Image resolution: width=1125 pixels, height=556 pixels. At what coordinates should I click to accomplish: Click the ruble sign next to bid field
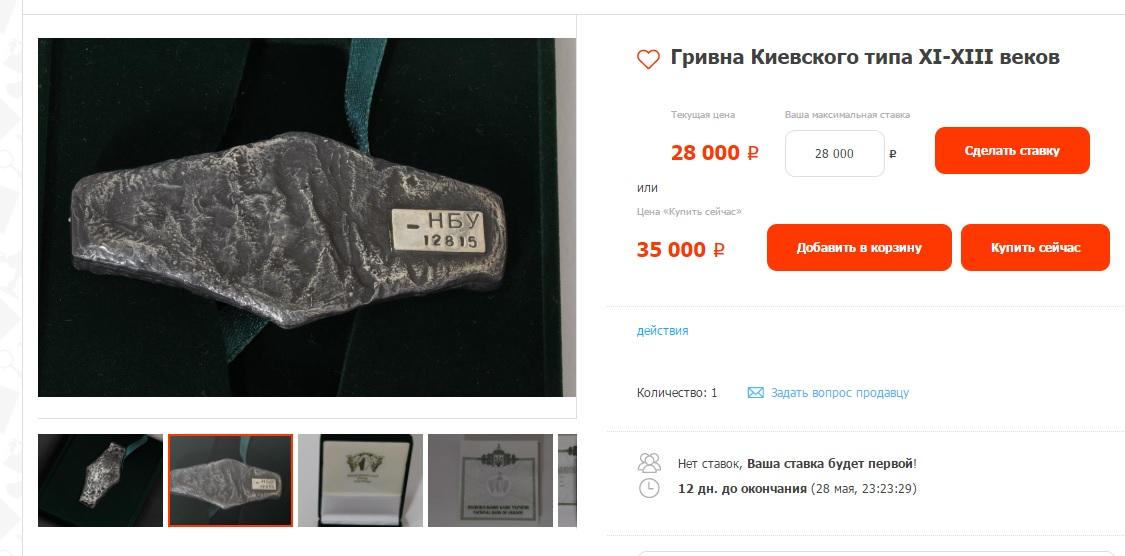click(x=893, y=154)
